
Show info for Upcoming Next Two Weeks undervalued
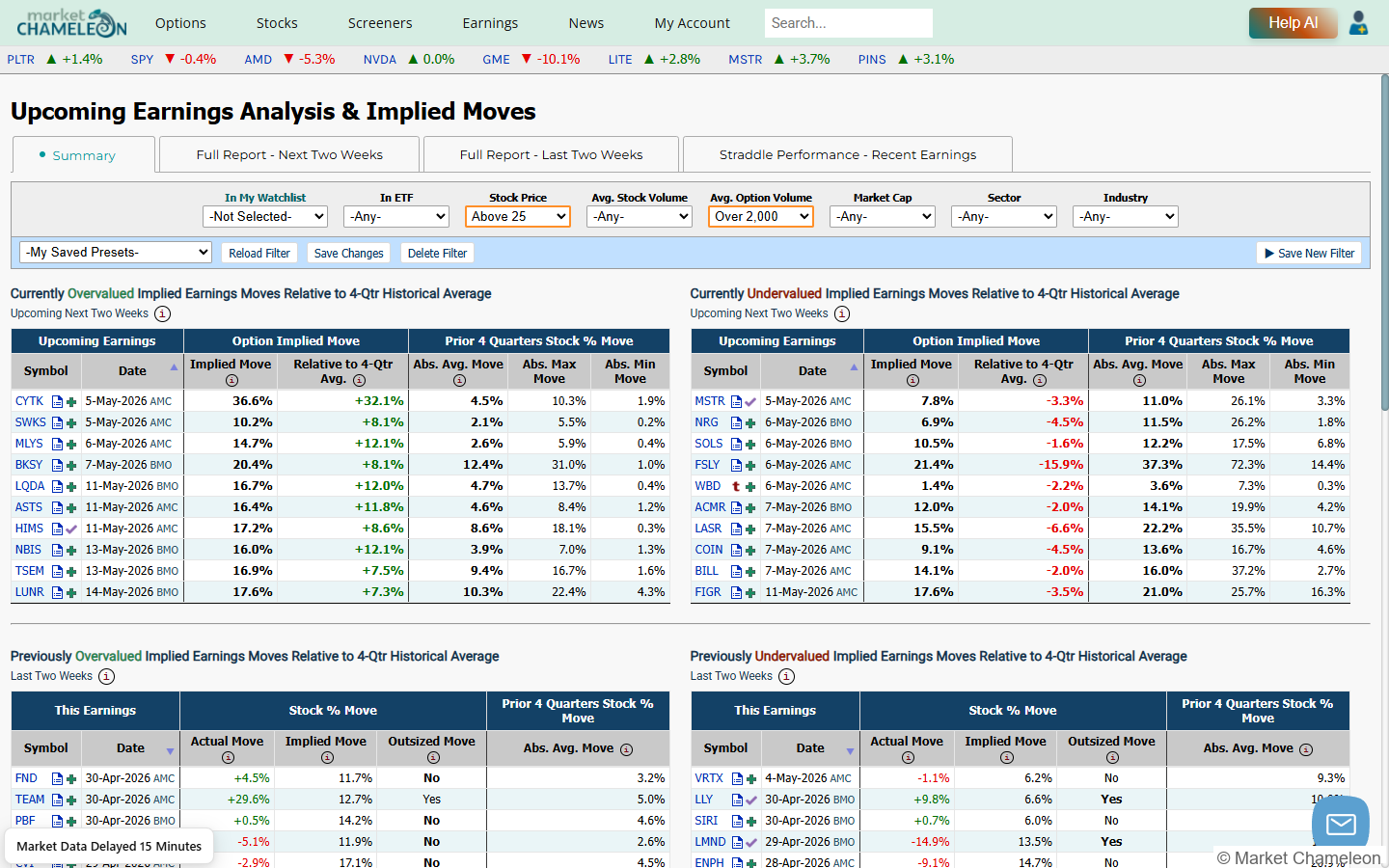tap(842, 313)
